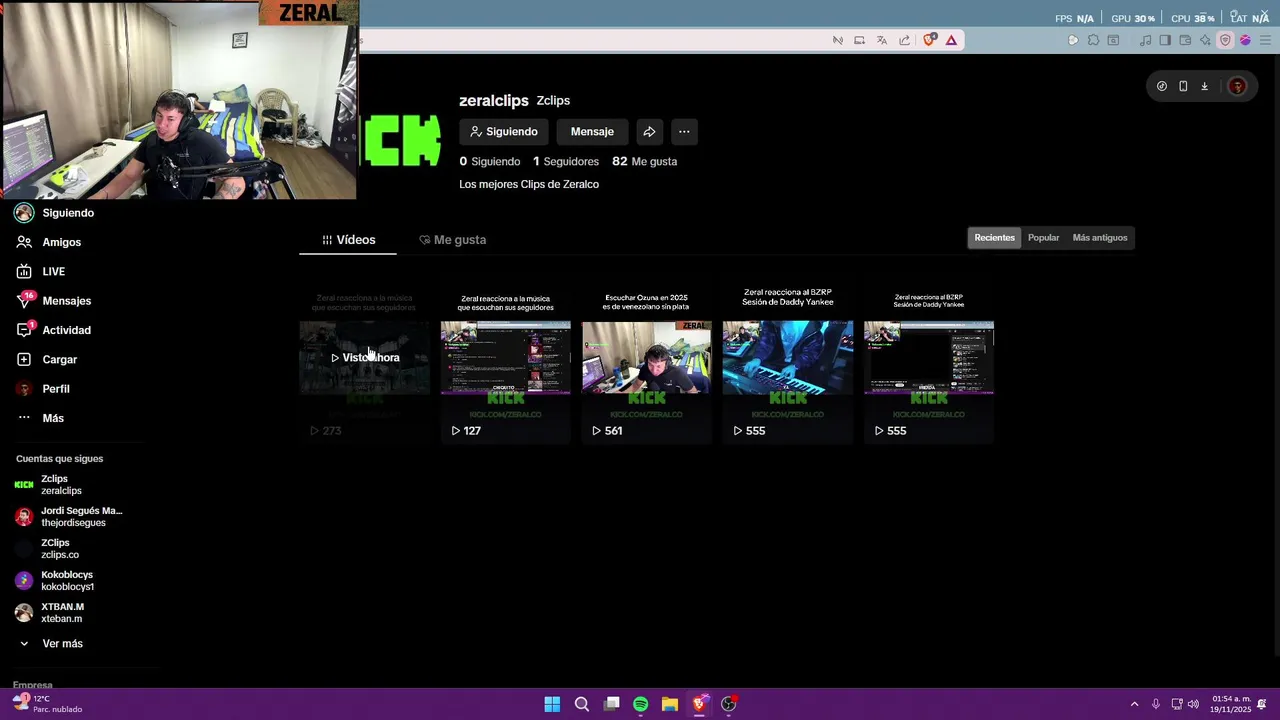
Task: Open the profile avatar menu in the floating top-right bar
Action: click(x=1238, y=87)
